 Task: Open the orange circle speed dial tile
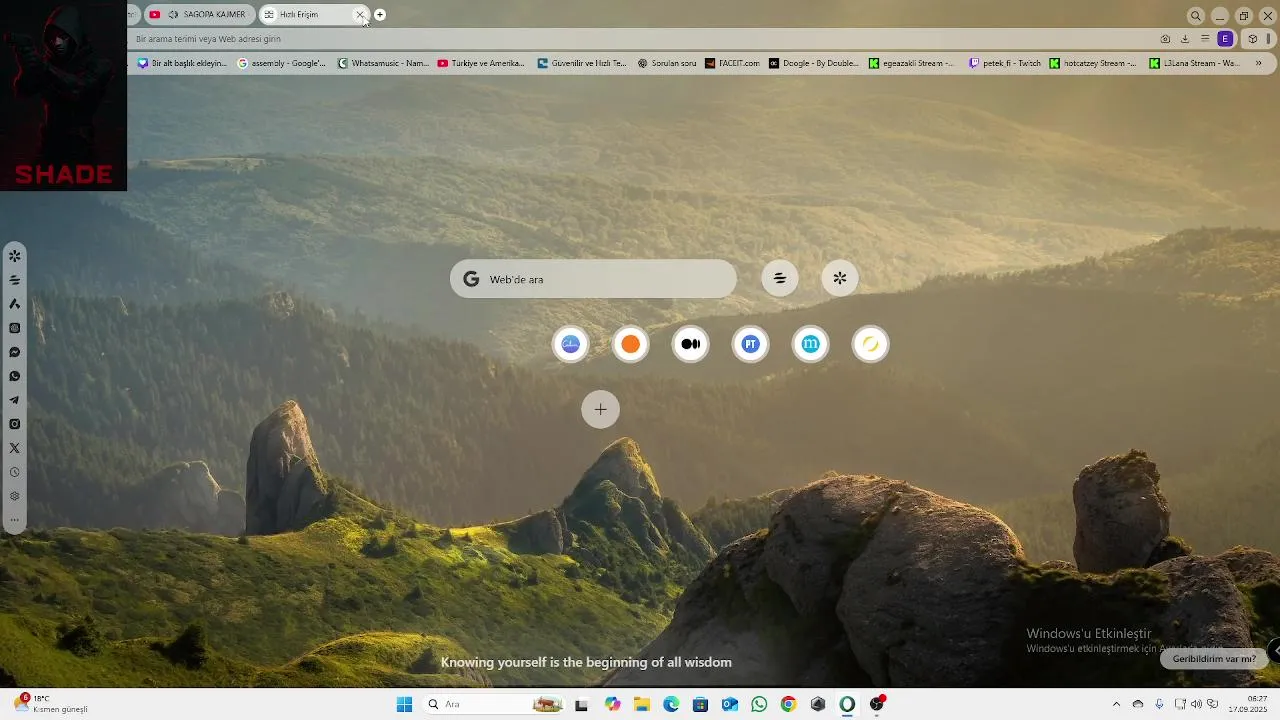[631, 344]
